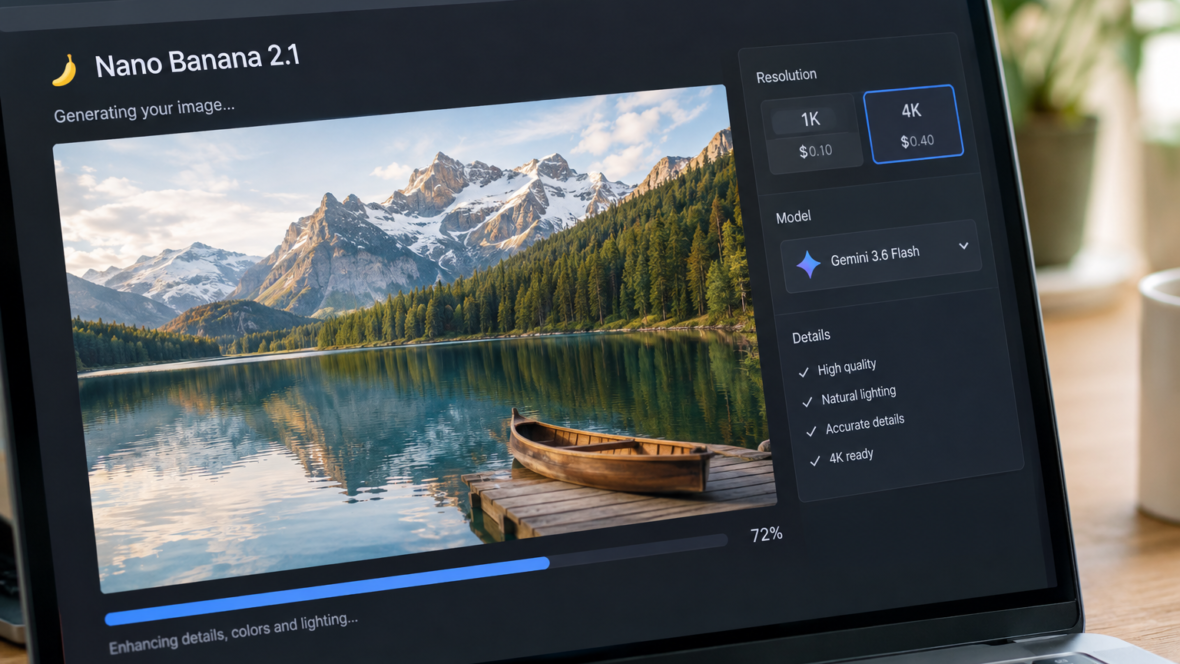Viewport: 1180px width, 664px height.
Task: Click the "Enhancing details, colors and lighting..." text
Action: tap(233, 634)
